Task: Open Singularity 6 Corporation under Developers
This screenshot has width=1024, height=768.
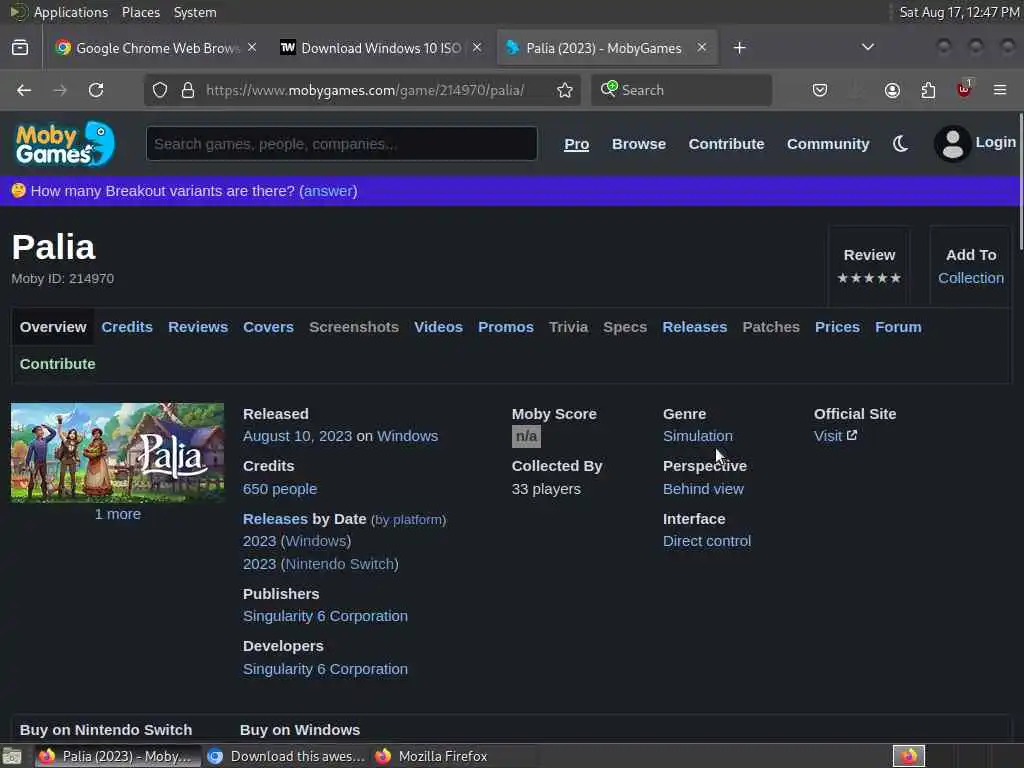Action: pyautogui.click(x=325, y=669)
